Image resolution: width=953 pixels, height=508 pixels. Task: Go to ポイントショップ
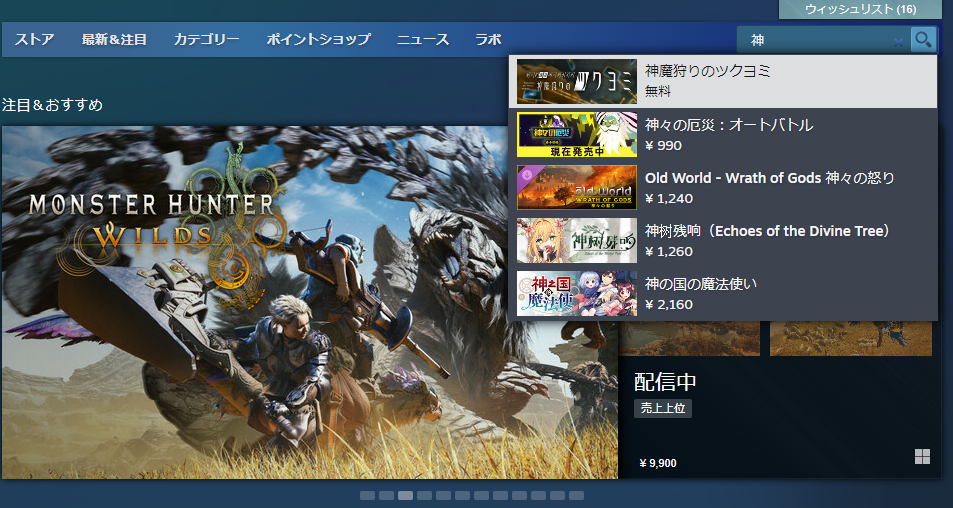pyautogui.click(x=318, y=40)
